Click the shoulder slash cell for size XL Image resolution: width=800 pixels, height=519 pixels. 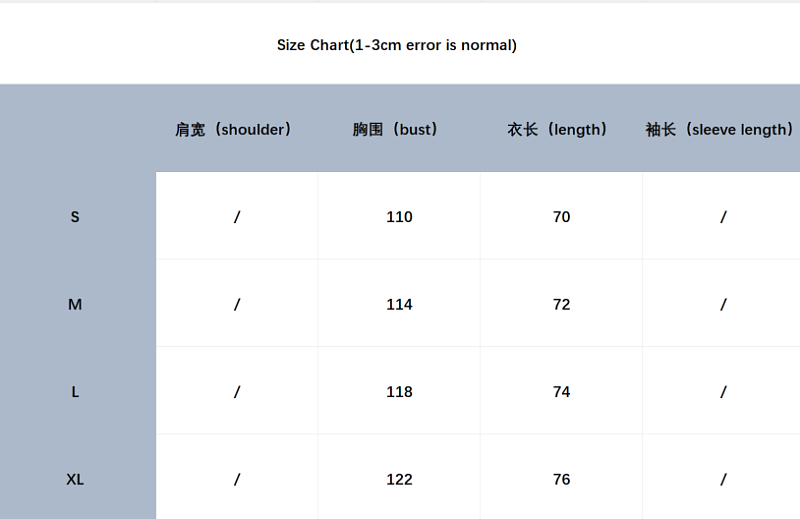[x=237, y=480]
